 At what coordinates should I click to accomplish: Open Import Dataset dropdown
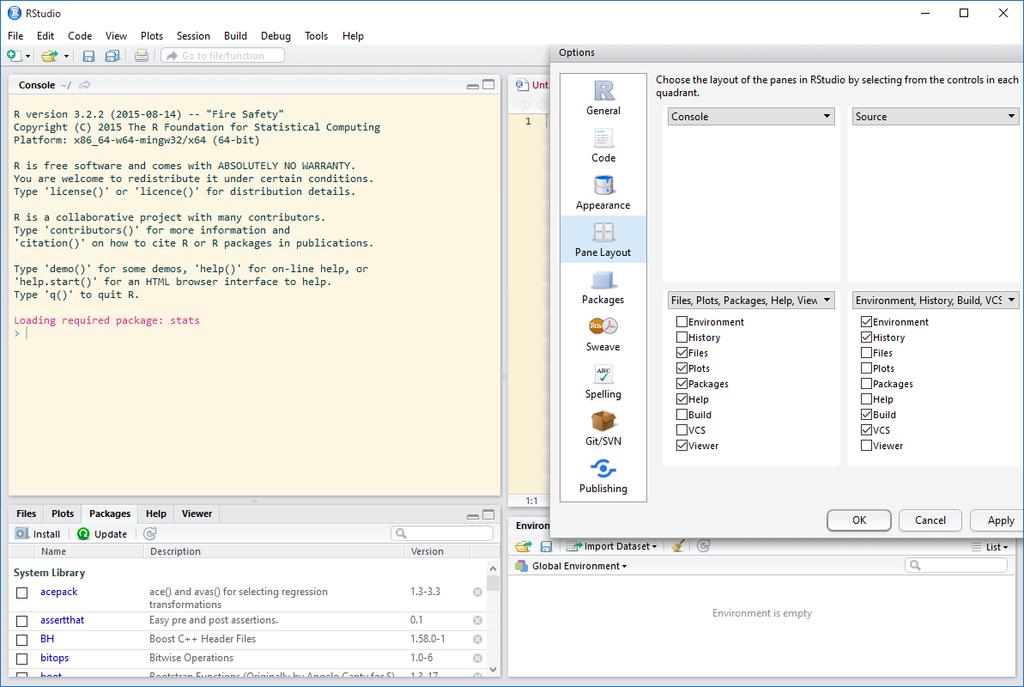coord(613,546)
